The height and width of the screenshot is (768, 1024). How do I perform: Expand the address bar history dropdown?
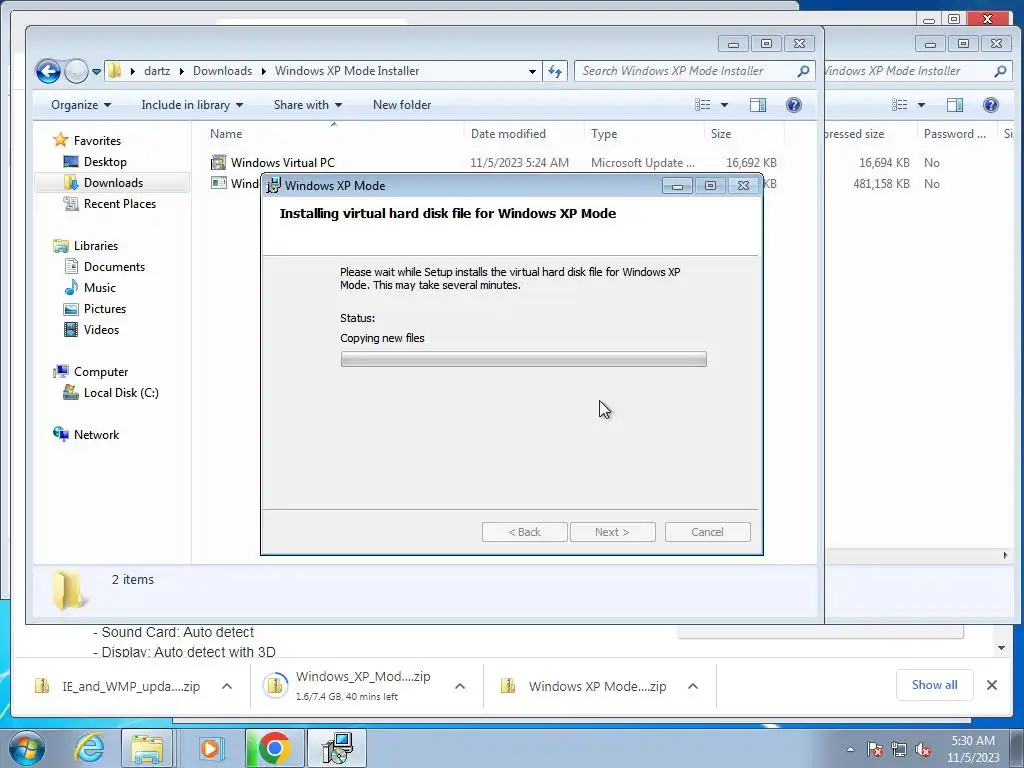pyautogui.click(x=532, y=71)
